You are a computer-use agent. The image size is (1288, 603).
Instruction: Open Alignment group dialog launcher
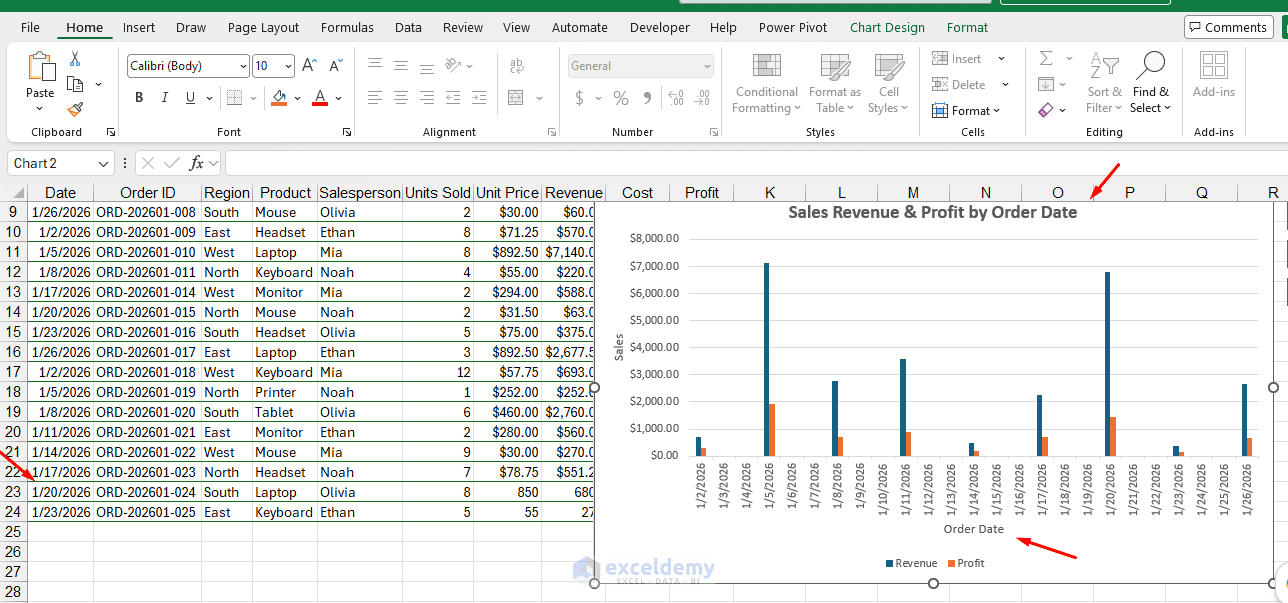tap(552, 132)
